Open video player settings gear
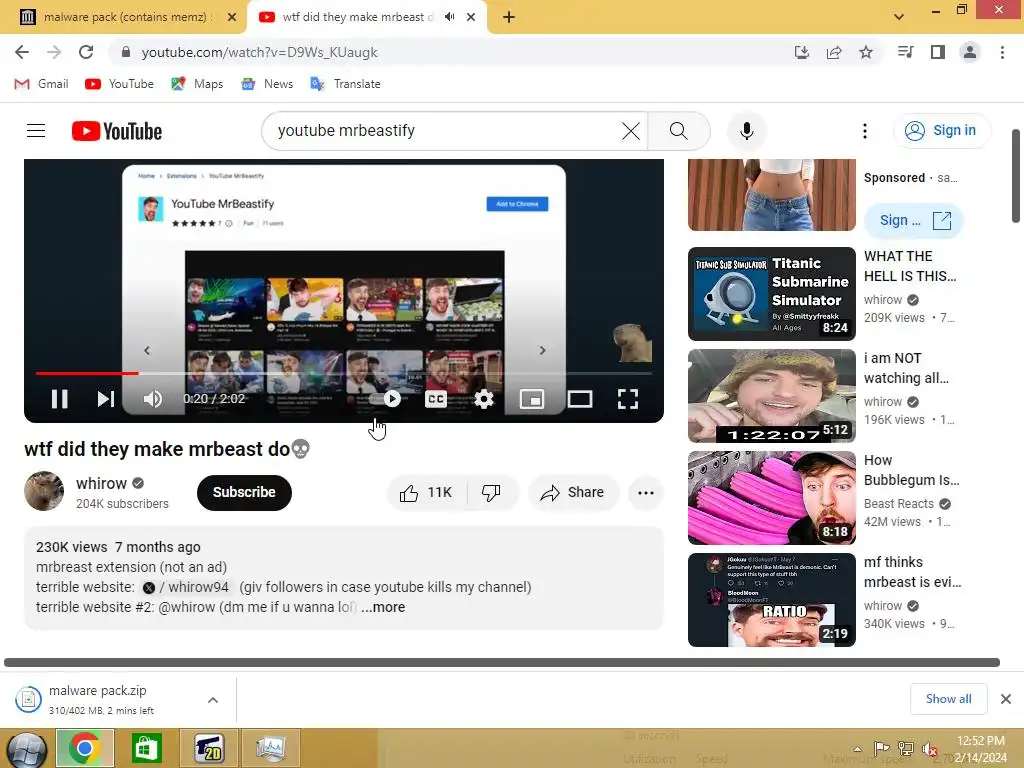Image resolution: width=1024 pixels, height=768 pixels. tap(483, 398)
